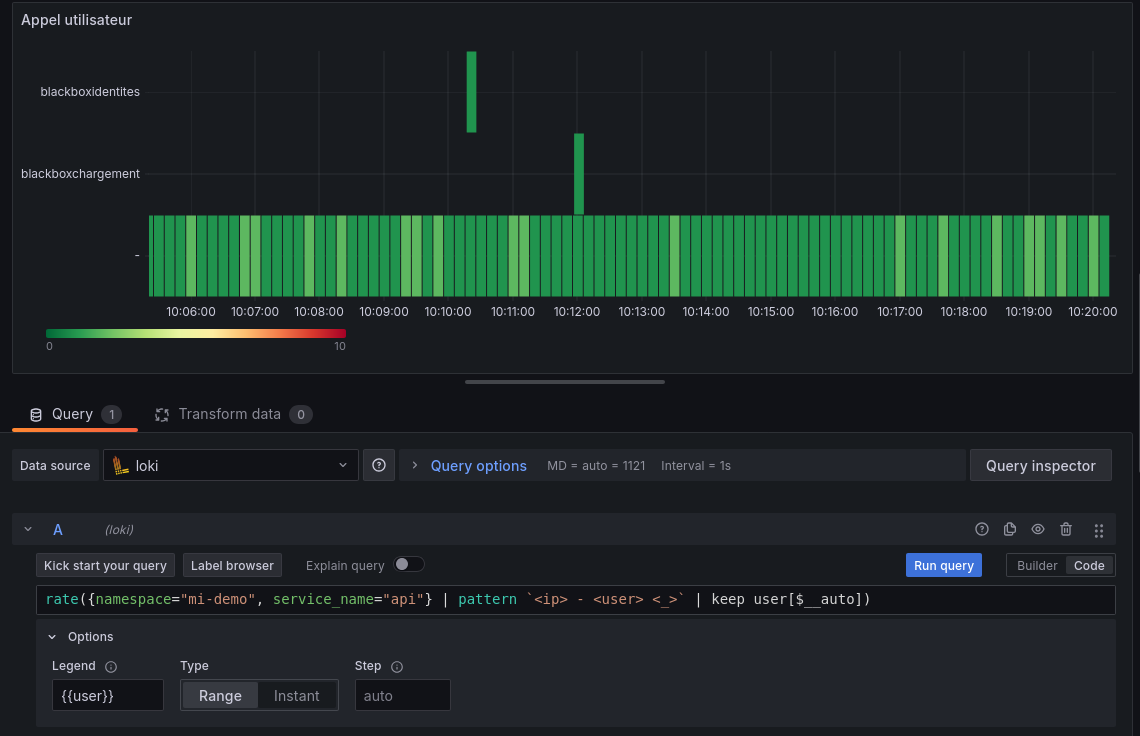
Task: Select Instant query type
Action: (297, 696)
